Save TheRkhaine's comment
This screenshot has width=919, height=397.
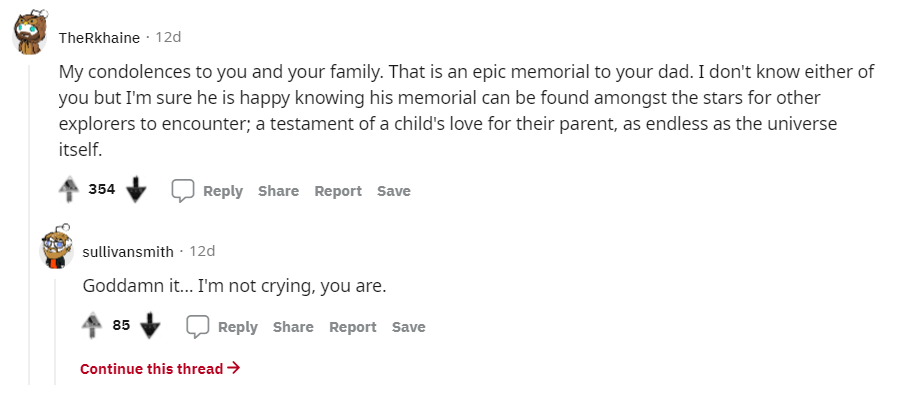point(394,191)
